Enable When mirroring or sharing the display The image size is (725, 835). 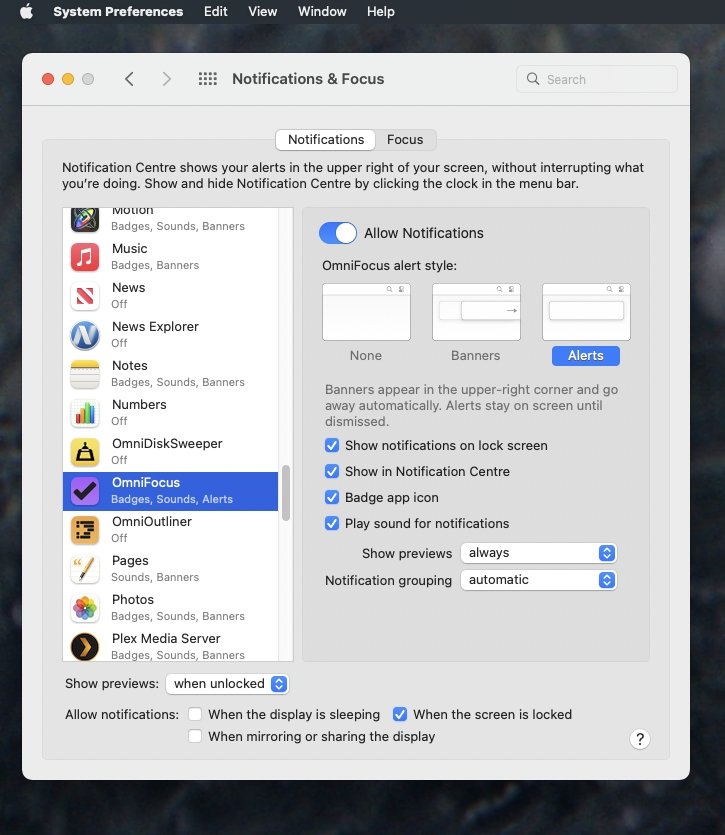(x=195, y=736)
